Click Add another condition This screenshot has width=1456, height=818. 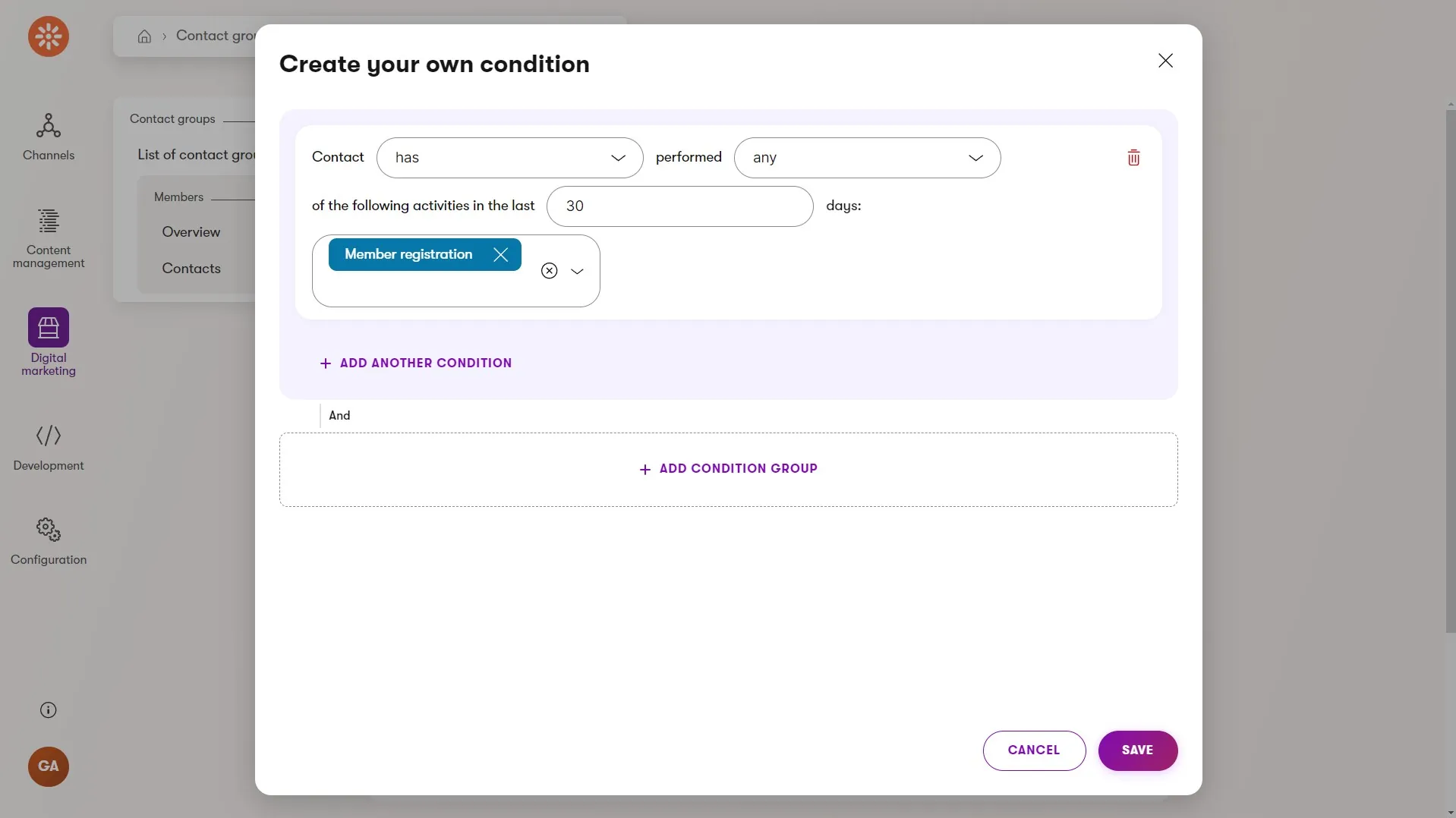[x=416, y=363]
